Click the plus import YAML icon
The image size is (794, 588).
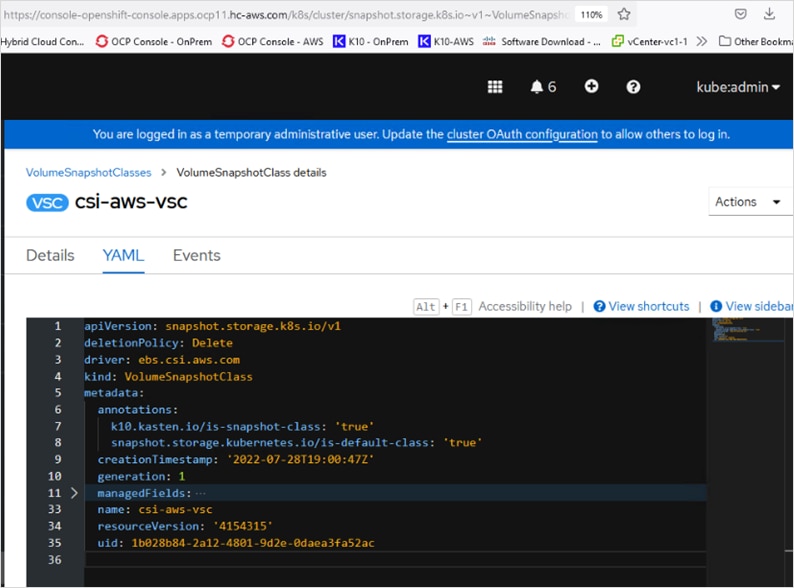591,87
